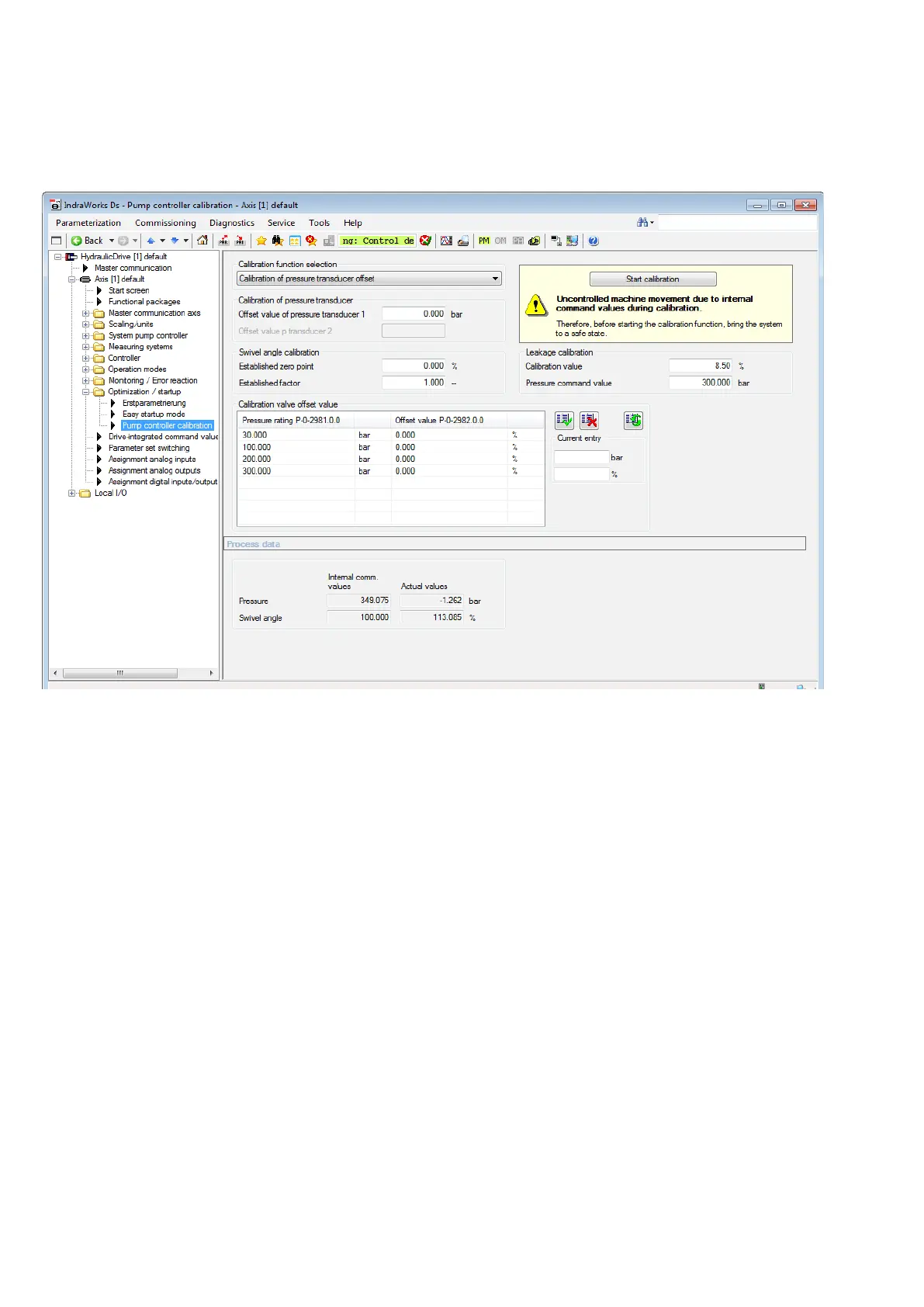Click the Back navigation button
The width and height of the screenshot is (924, 1307).
[87, 241]
